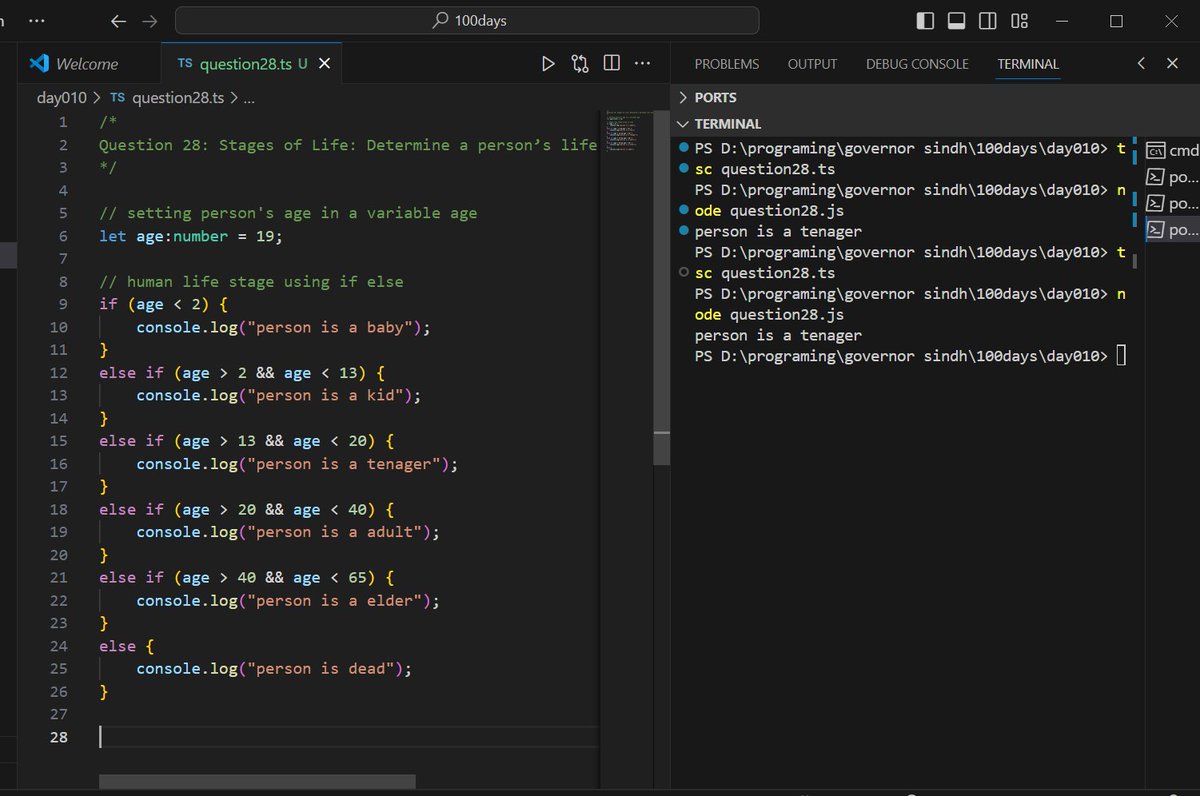This screenshot has height=796, width=1200.
Task: Switch to the PROBLEMS tab
Action: (x=726, y=64)
